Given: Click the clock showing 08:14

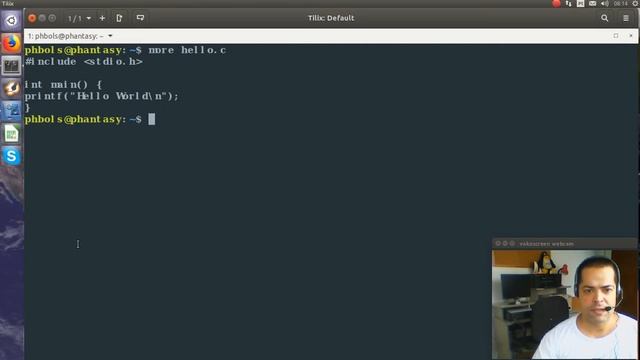Looking at the screenshot, I should (620, 4).
